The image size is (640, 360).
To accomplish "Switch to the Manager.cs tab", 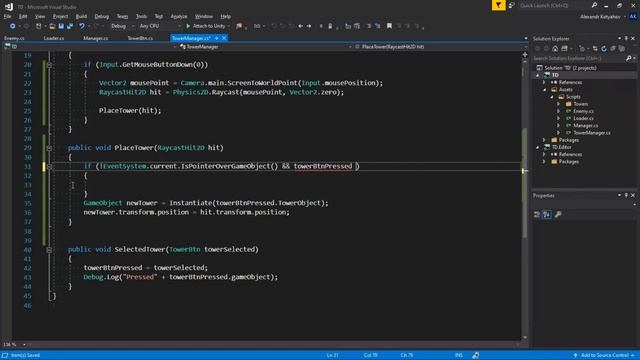I will tap(96, 38).
